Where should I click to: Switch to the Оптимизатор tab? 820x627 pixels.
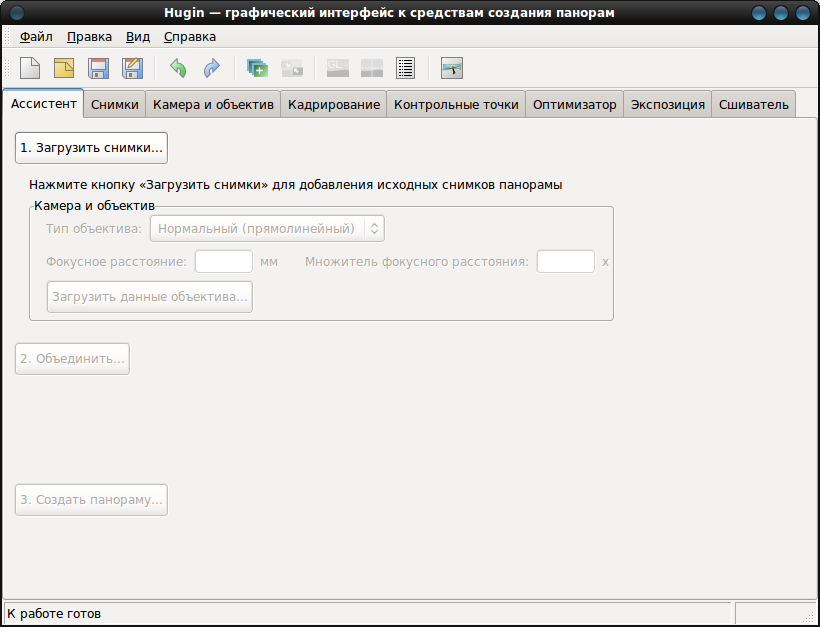point(575,105)
